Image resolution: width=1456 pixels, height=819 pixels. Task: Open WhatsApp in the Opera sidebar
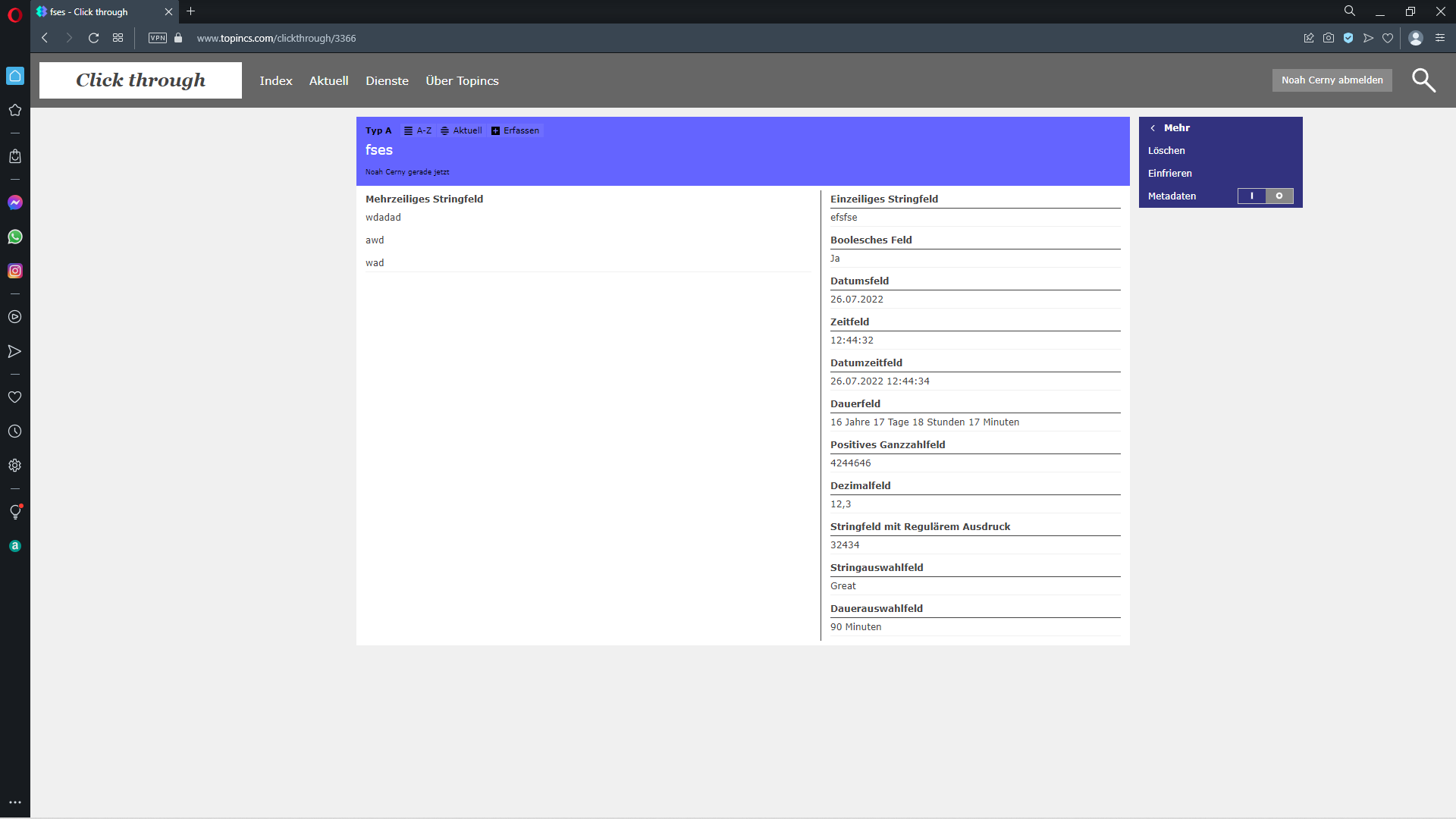[x=15, y=237]
